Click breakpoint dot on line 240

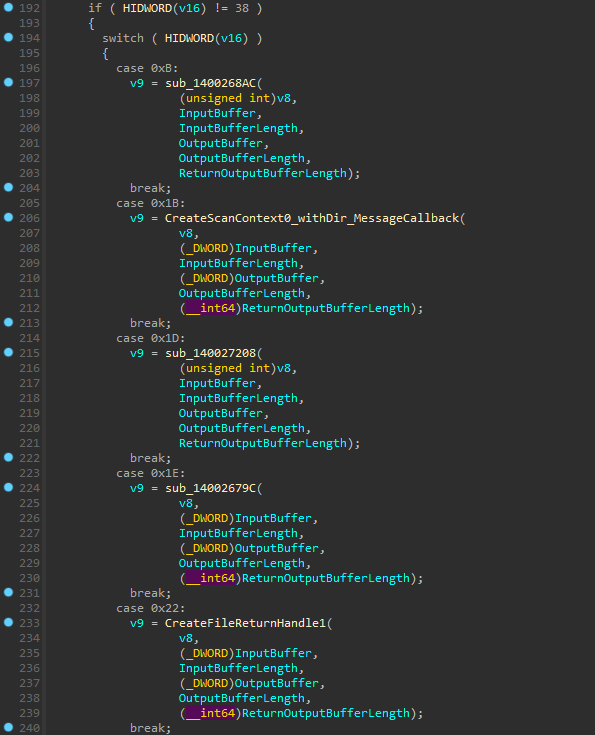coord(8,728)
